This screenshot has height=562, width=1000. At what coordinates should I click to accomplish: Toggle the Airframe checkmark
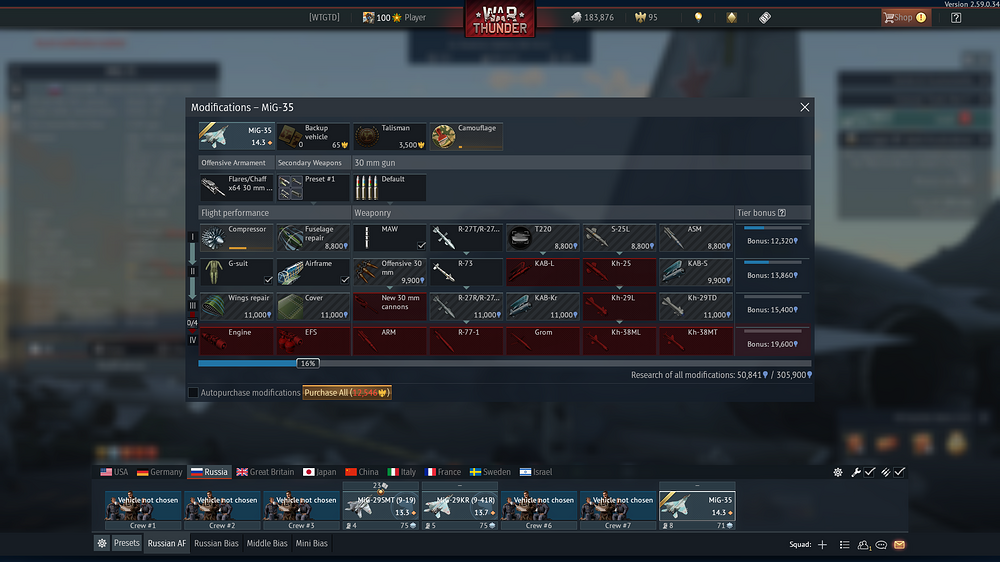click(x=344, y=280)
